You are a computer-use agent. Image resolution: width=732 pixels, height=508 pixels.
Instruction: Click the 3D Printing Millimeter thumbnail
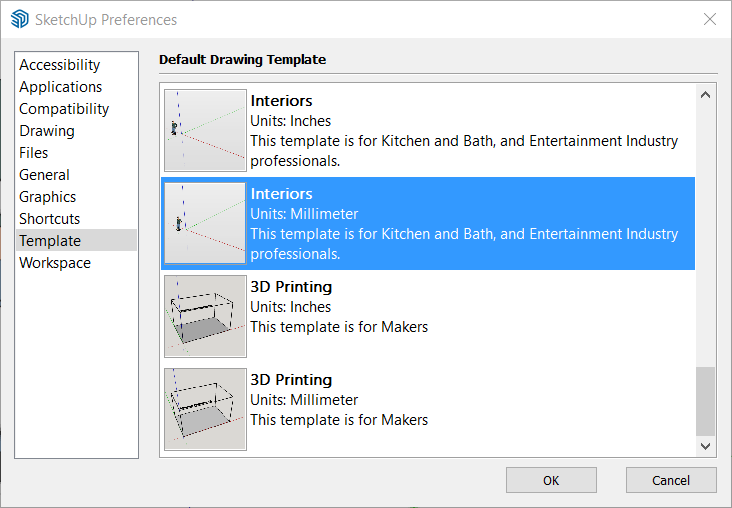pyautogui.click(x=205, y=409)
